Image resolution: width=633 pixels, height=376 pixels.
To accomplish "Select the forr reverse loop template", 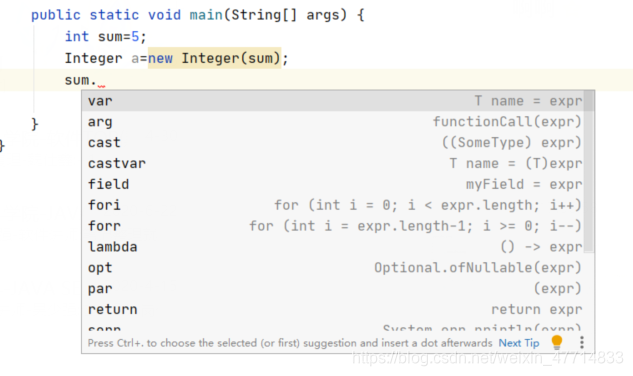I will click(x=335, y=226).
